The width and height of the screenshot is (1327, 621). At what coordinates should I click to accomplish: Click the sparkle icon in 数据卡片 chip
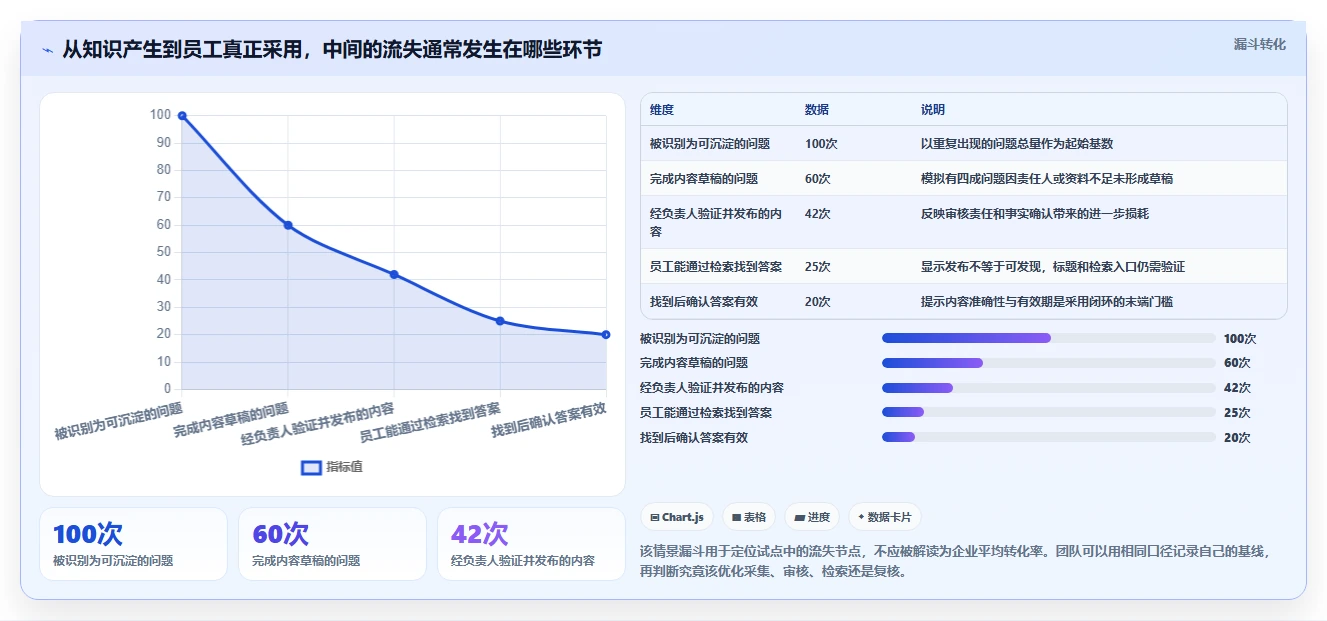click(x=861, y=517)
